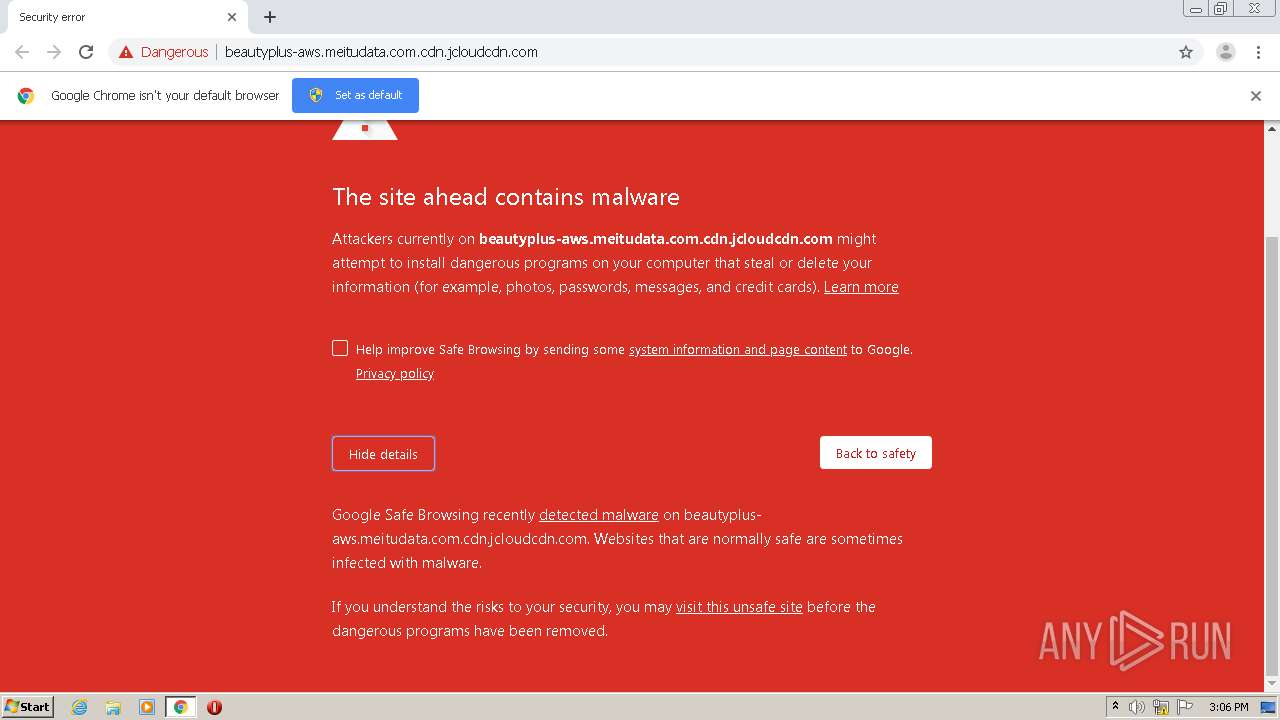The width and height of the screenshot is (1280, 720).
Task: Open Windows Explorer folder in taskbar
Action: pyautogui.click(x=113, y=707)
